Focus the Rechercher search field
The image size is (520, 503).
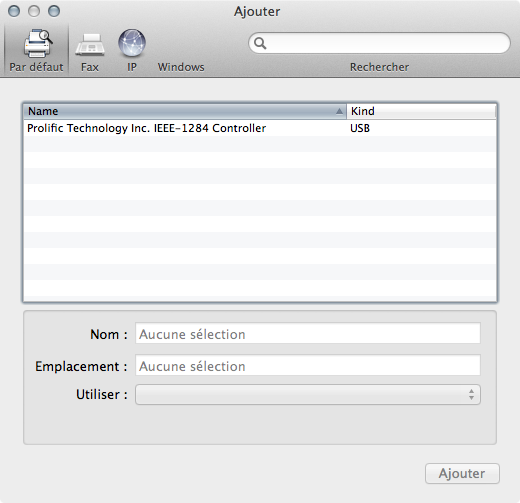(379, 43)
